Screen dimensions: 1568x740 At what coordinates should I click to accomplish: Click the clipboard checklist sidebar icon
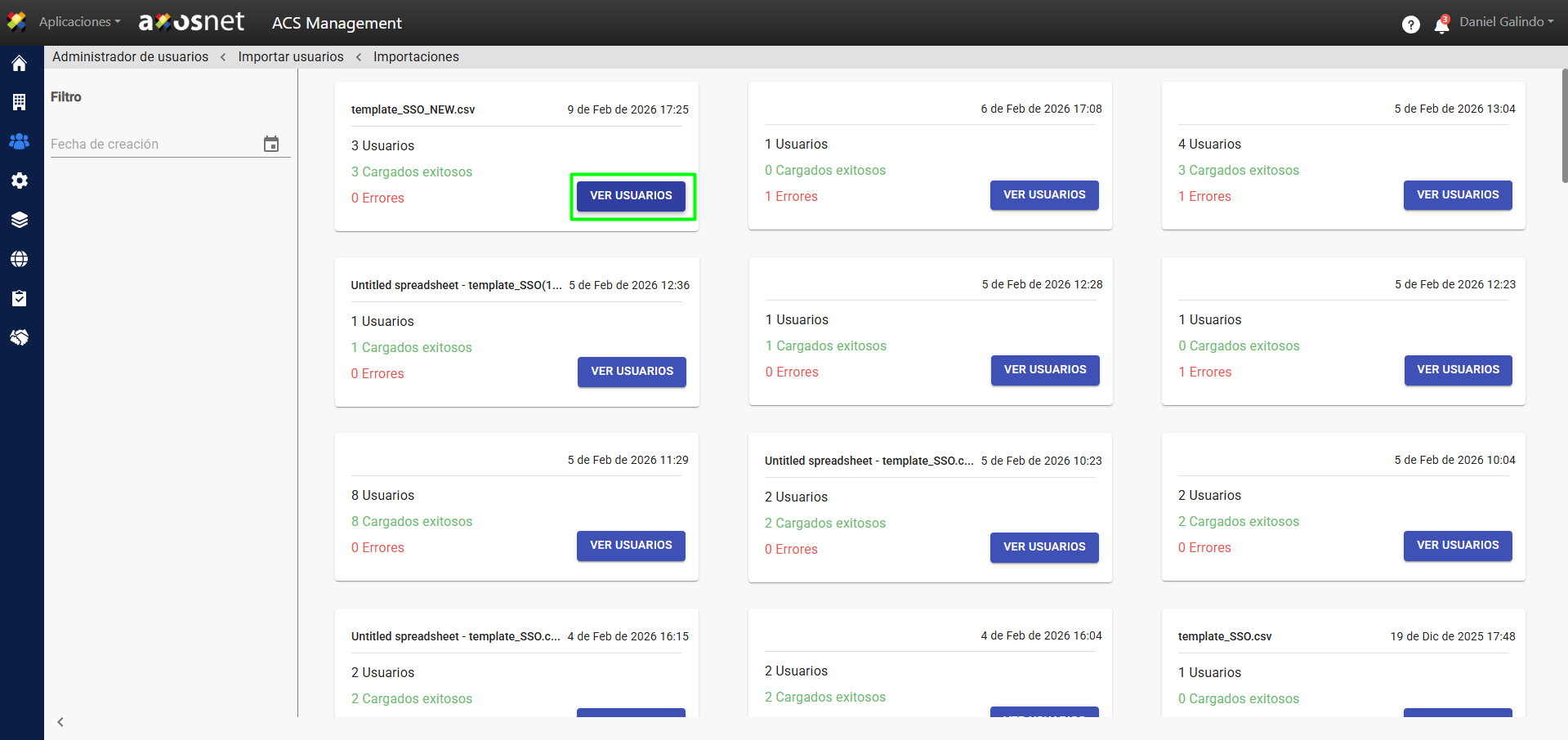(x=20, y=298)
